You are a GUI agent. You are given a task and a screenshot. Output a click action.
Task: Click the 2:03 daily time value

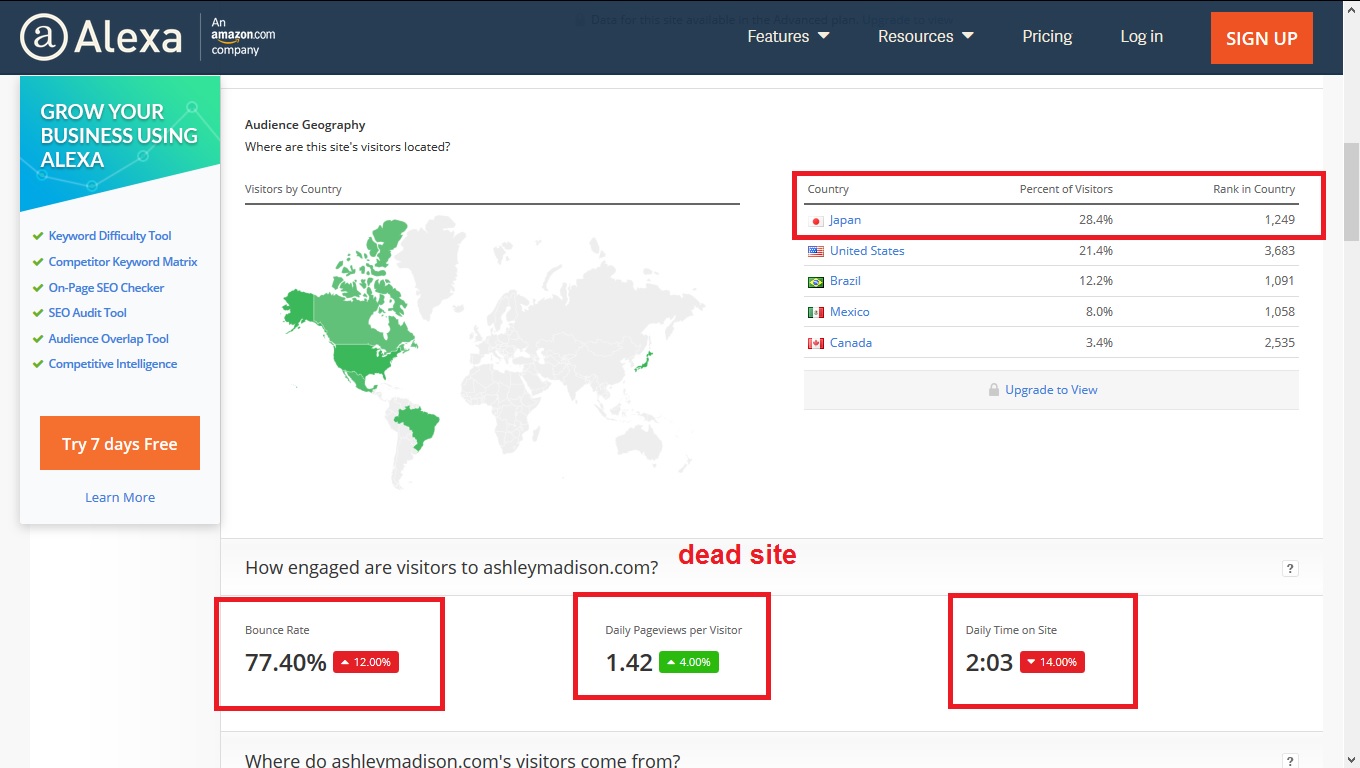[x=989, y=662]
